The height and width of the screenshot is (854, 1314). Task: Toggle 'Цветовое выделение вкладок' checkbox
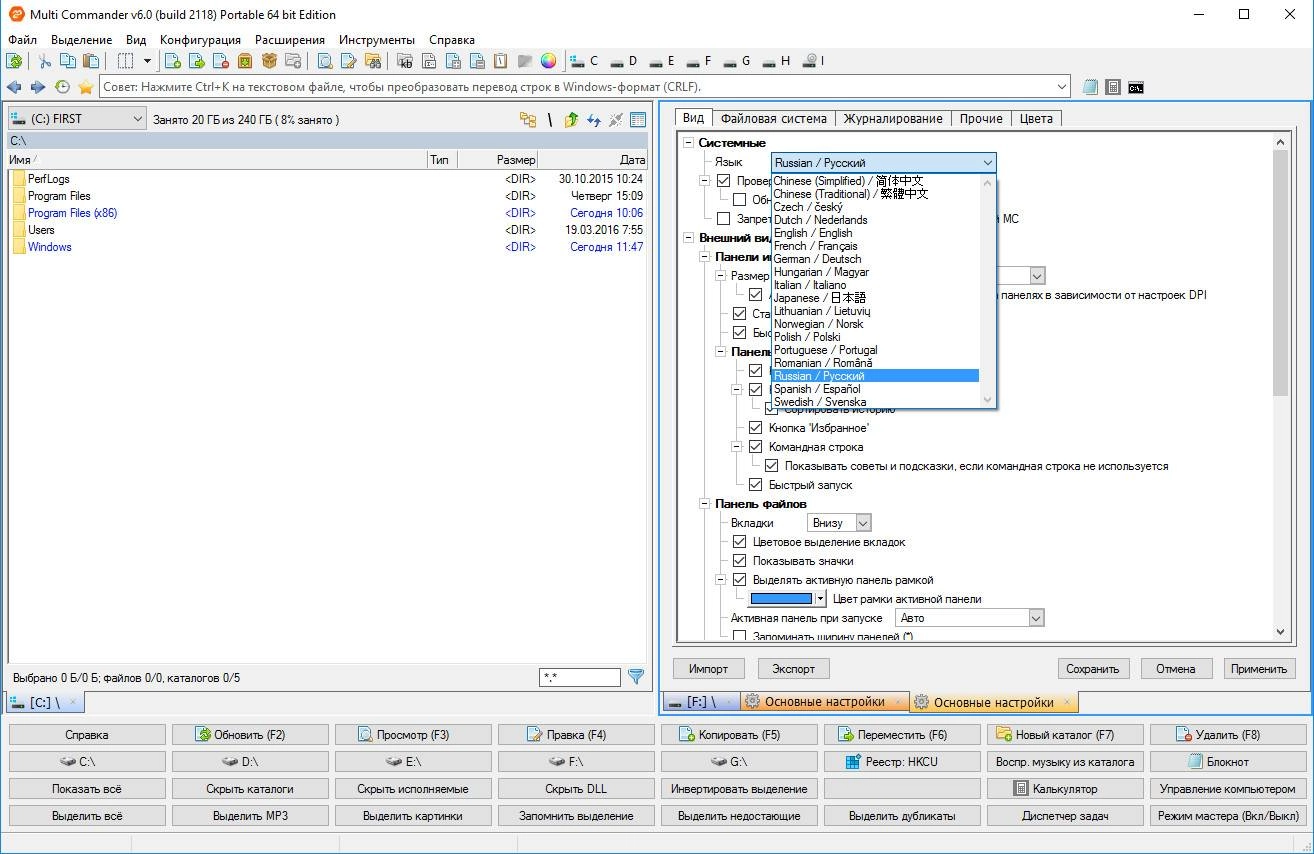point(740,542)
